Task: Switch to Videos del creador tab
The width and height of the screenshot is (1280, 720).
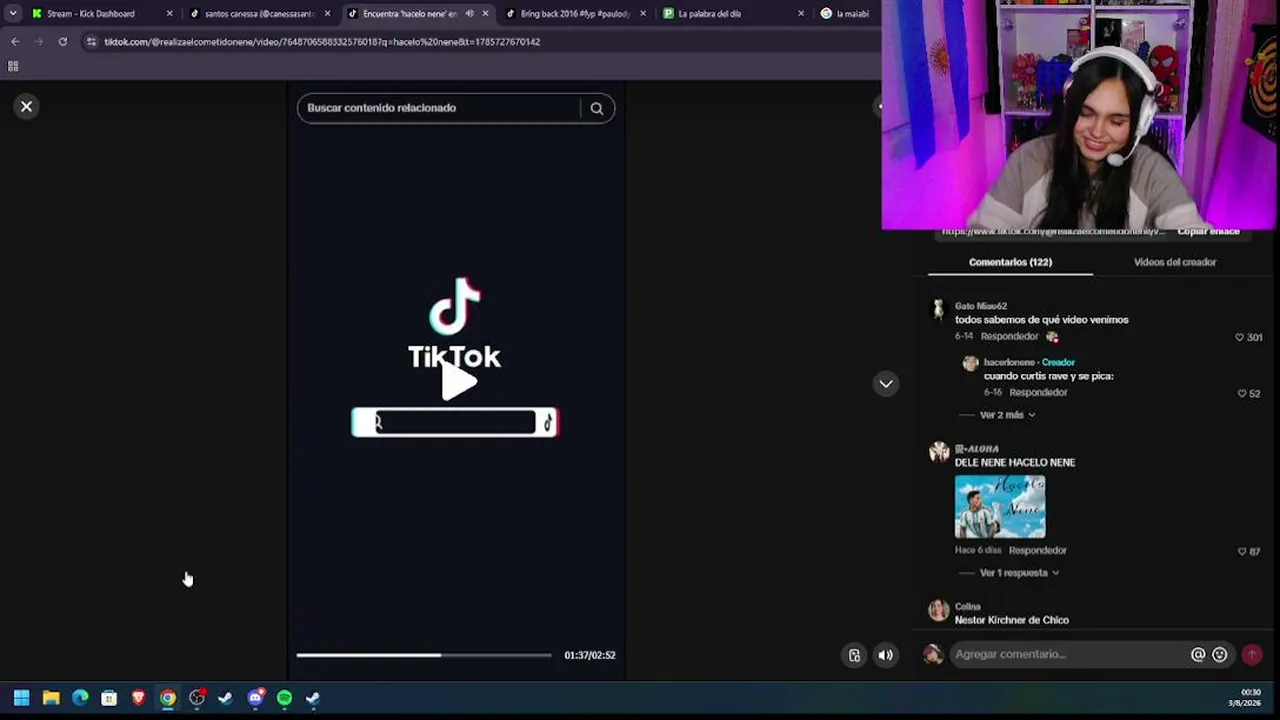Action: pyautogui.click(x=1175, y=262)
